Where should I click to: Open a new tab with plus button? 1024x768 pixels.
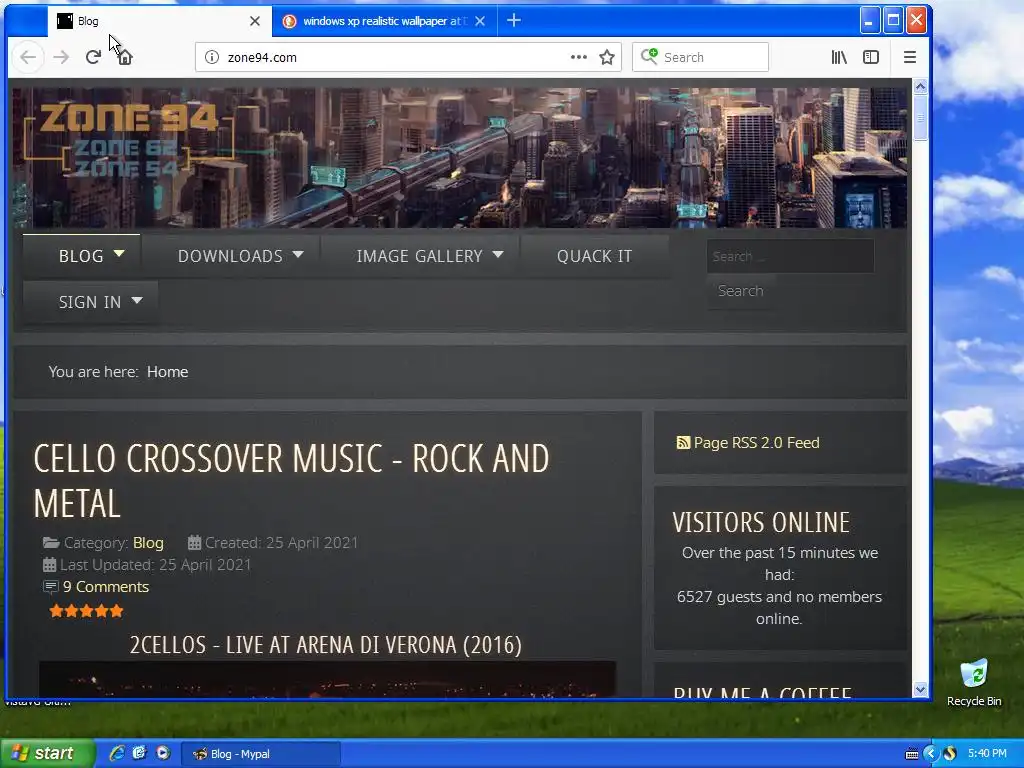pyautogui.click(x=514, y=21)
